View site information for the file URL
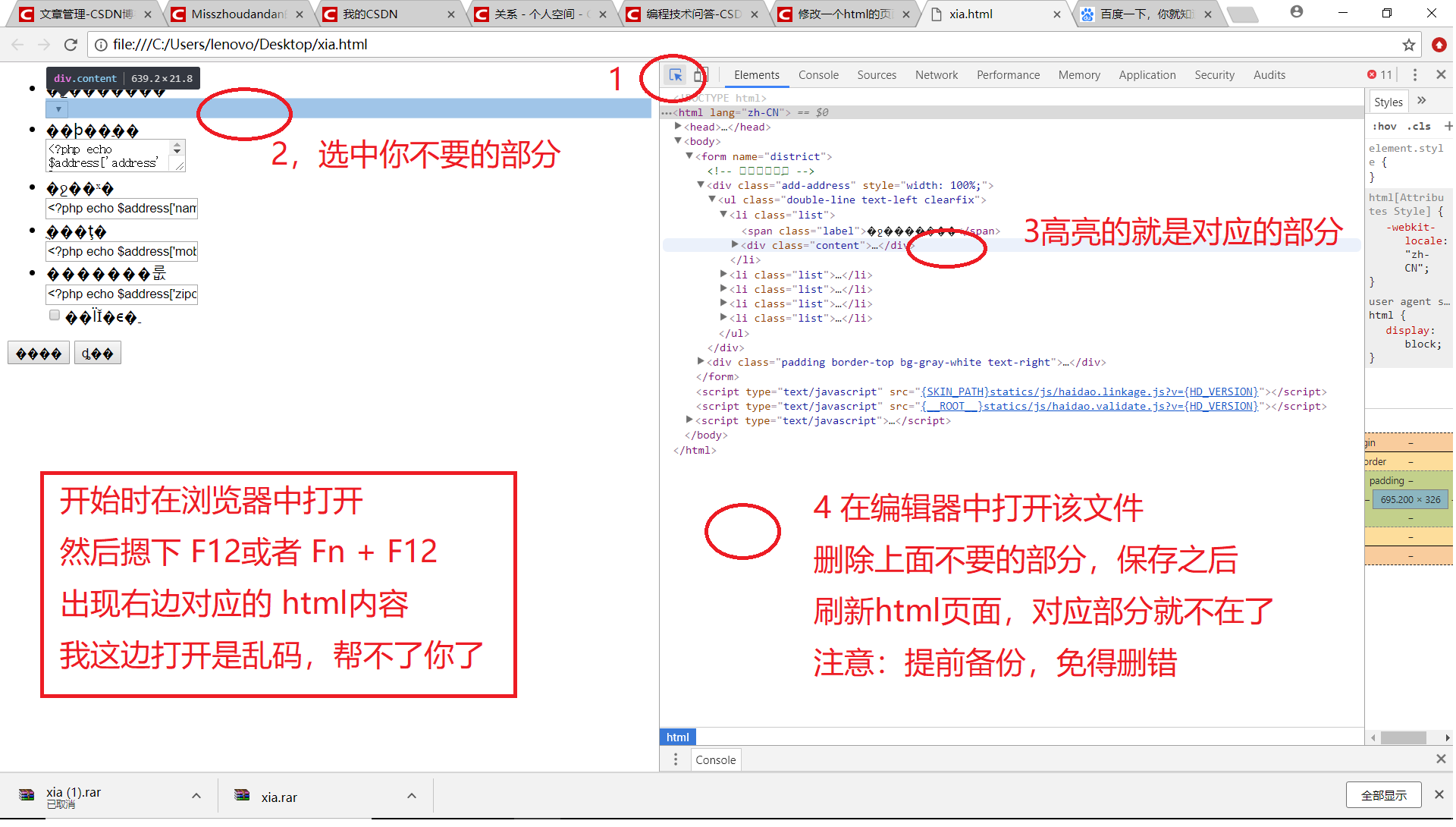The width and height of the screenshot is (1456, 827). tap(100, 45)
